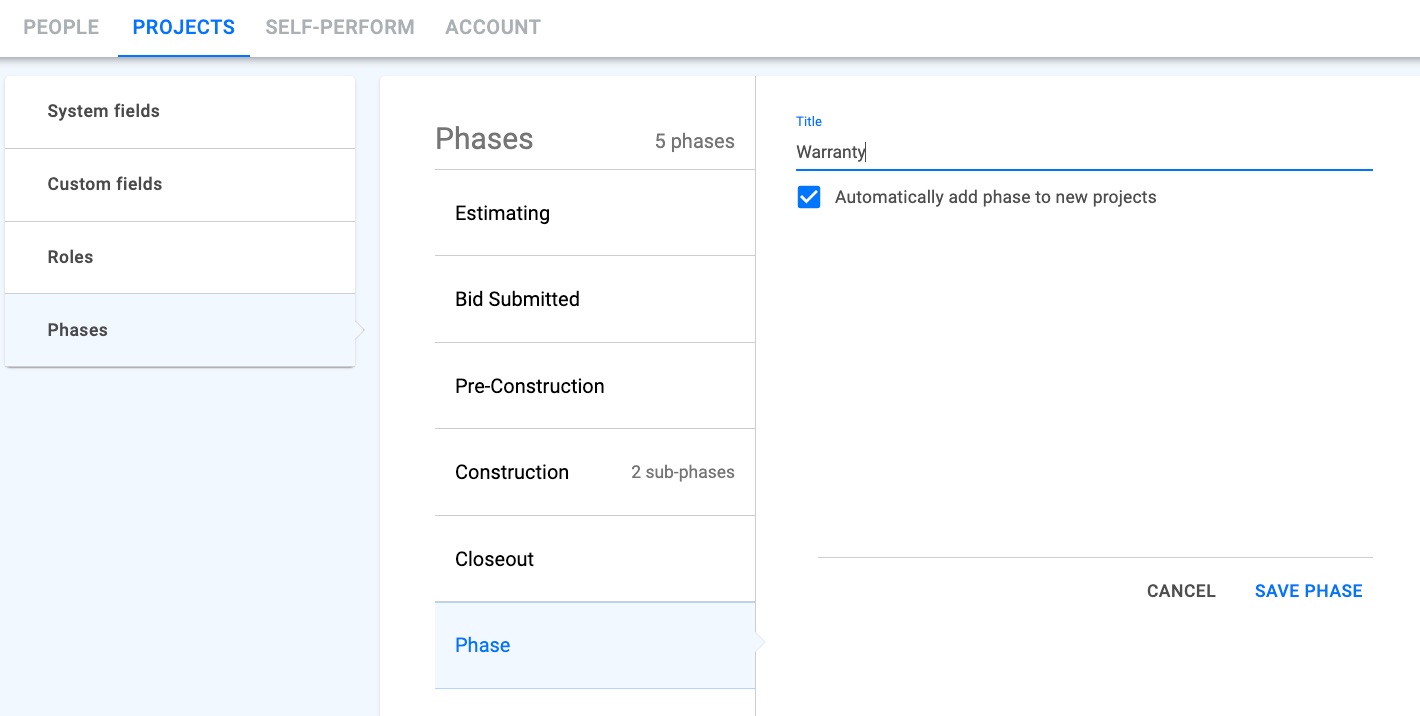Viewport: 1420px width, 716px height.
Task: Switch to the SELF-PERFORM tab
Action: click(x=340, y=28)
